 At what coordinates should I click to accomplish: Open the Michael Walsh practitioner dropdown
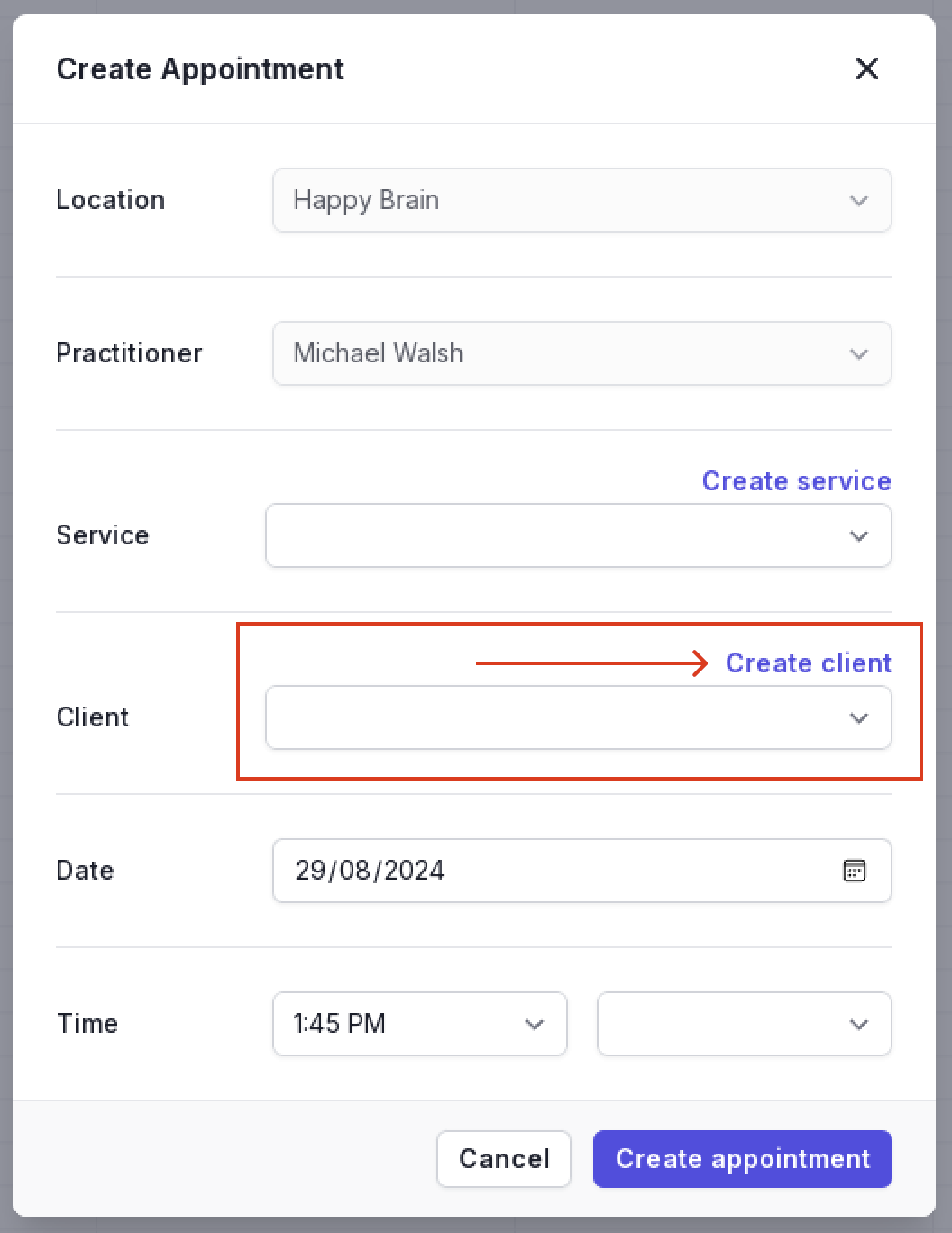coord(582,353)
